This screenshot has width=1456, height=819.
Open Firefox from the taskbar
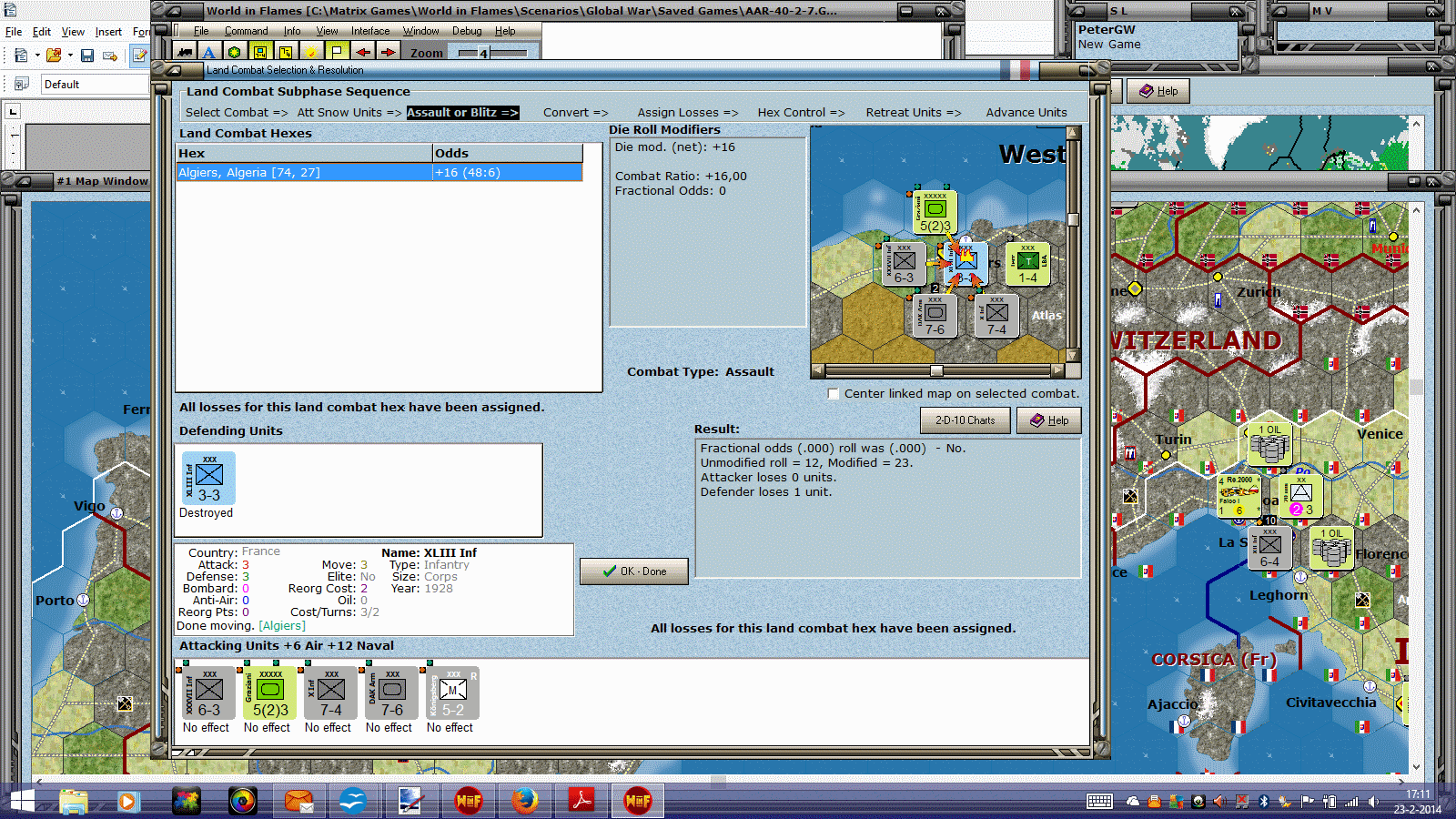(524, 801)
